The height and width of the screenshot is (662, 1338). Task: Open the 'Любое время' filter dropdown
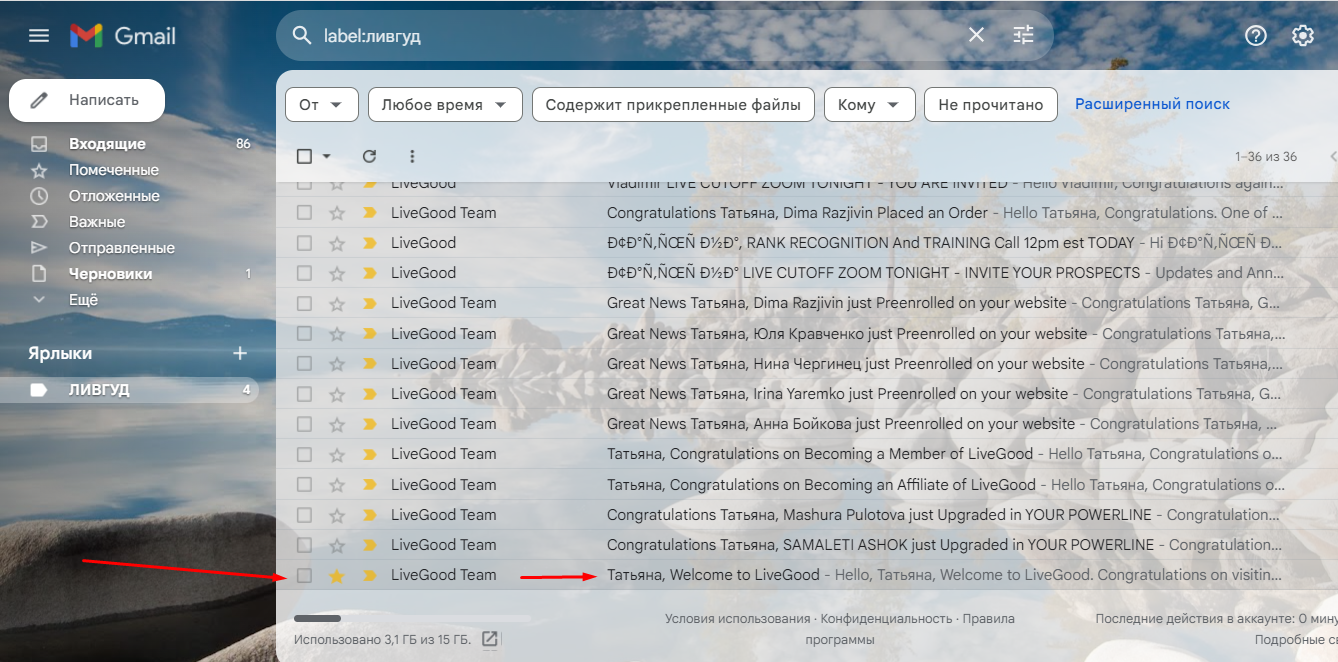tap(445, 105)
